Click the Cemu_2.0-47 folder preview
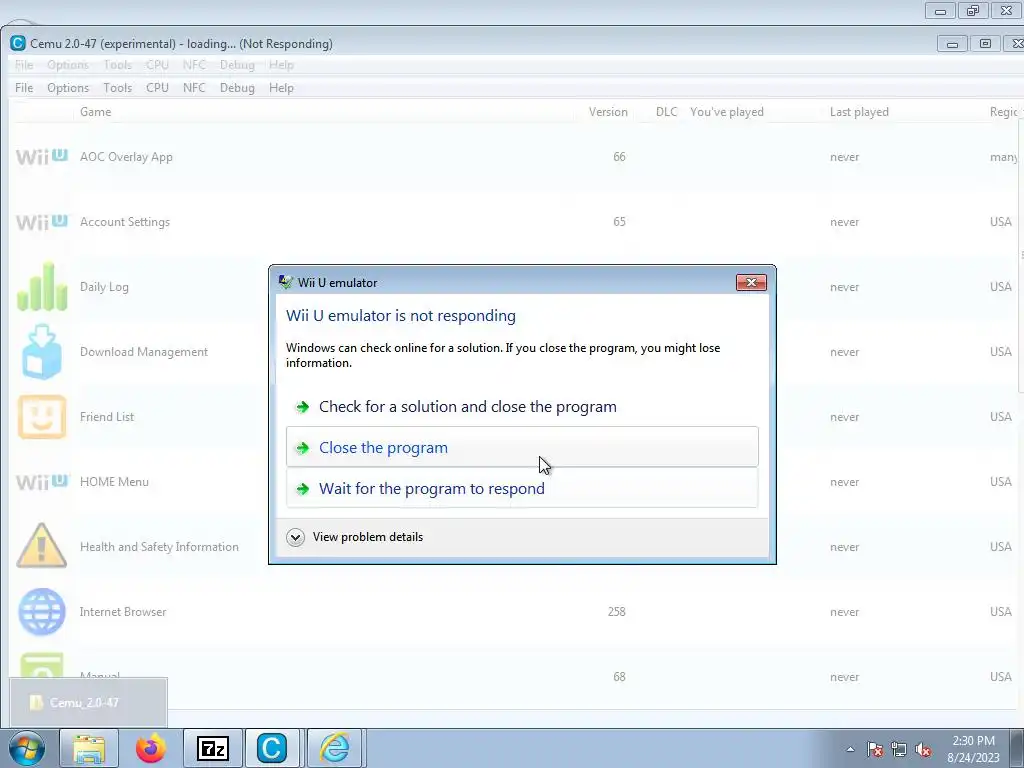The height and width of the screenshot is (768, 1024). tap(88, 702)
